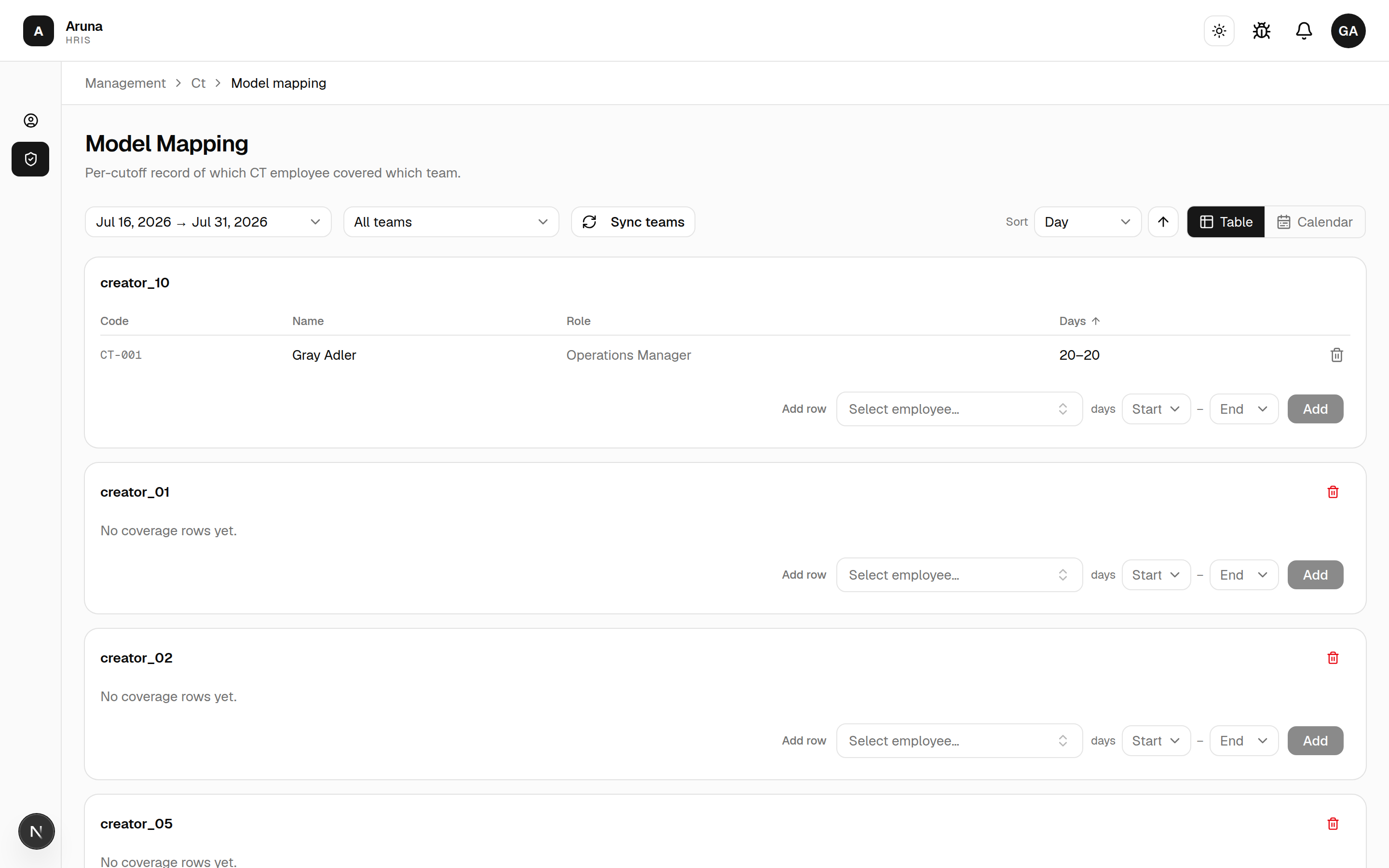
Task: Select the shield management sidebar icon
Action: click(30, 159)
